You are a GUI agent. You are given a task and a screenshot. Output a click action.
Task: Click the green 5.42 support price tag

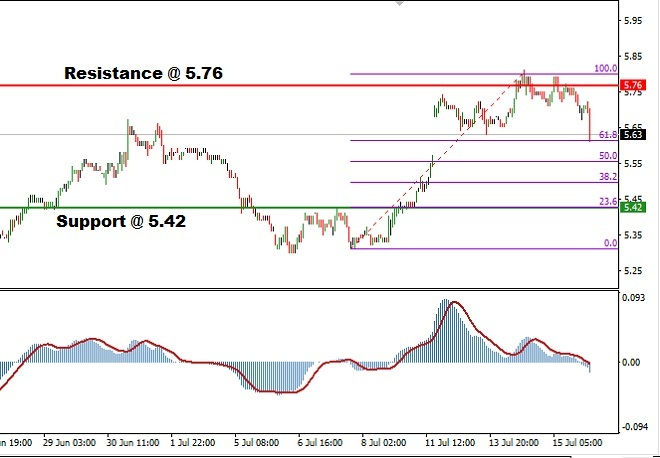pyautogui.click(x=633, y=208)
